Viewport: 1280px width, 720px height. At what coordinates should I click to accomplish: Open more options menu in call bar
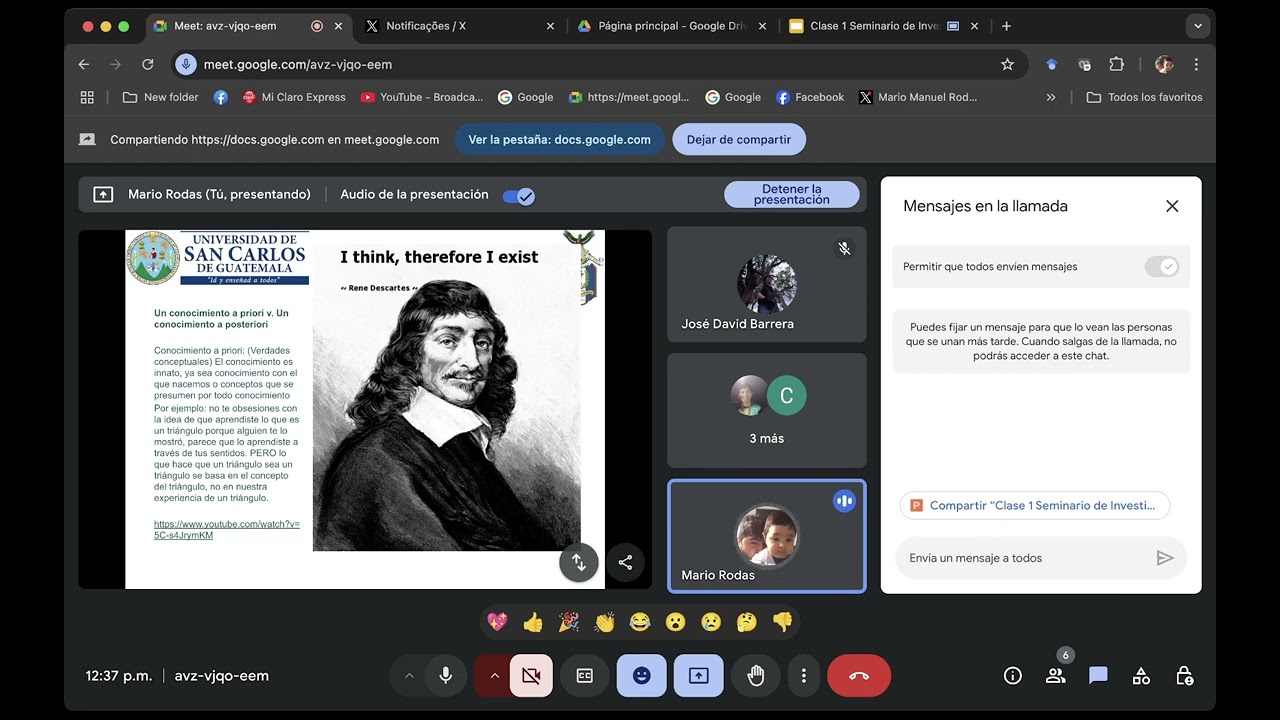point(803,676)
